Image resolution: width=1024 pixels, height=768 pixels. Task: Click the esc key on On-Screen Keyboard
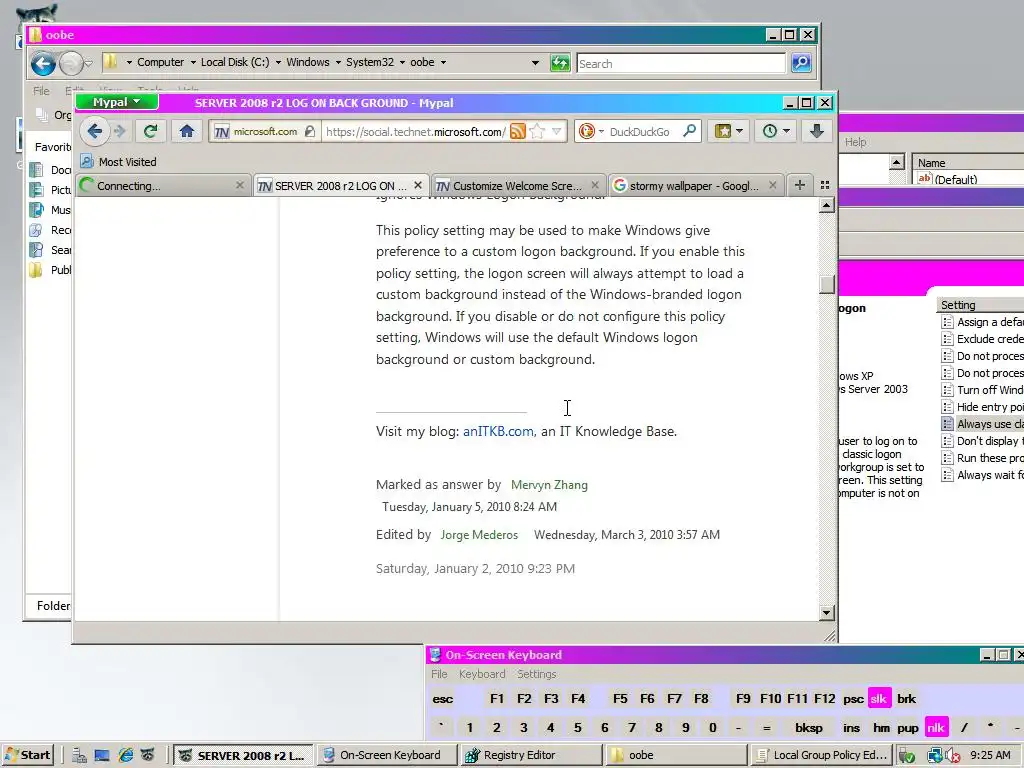(x=442, y=699)
